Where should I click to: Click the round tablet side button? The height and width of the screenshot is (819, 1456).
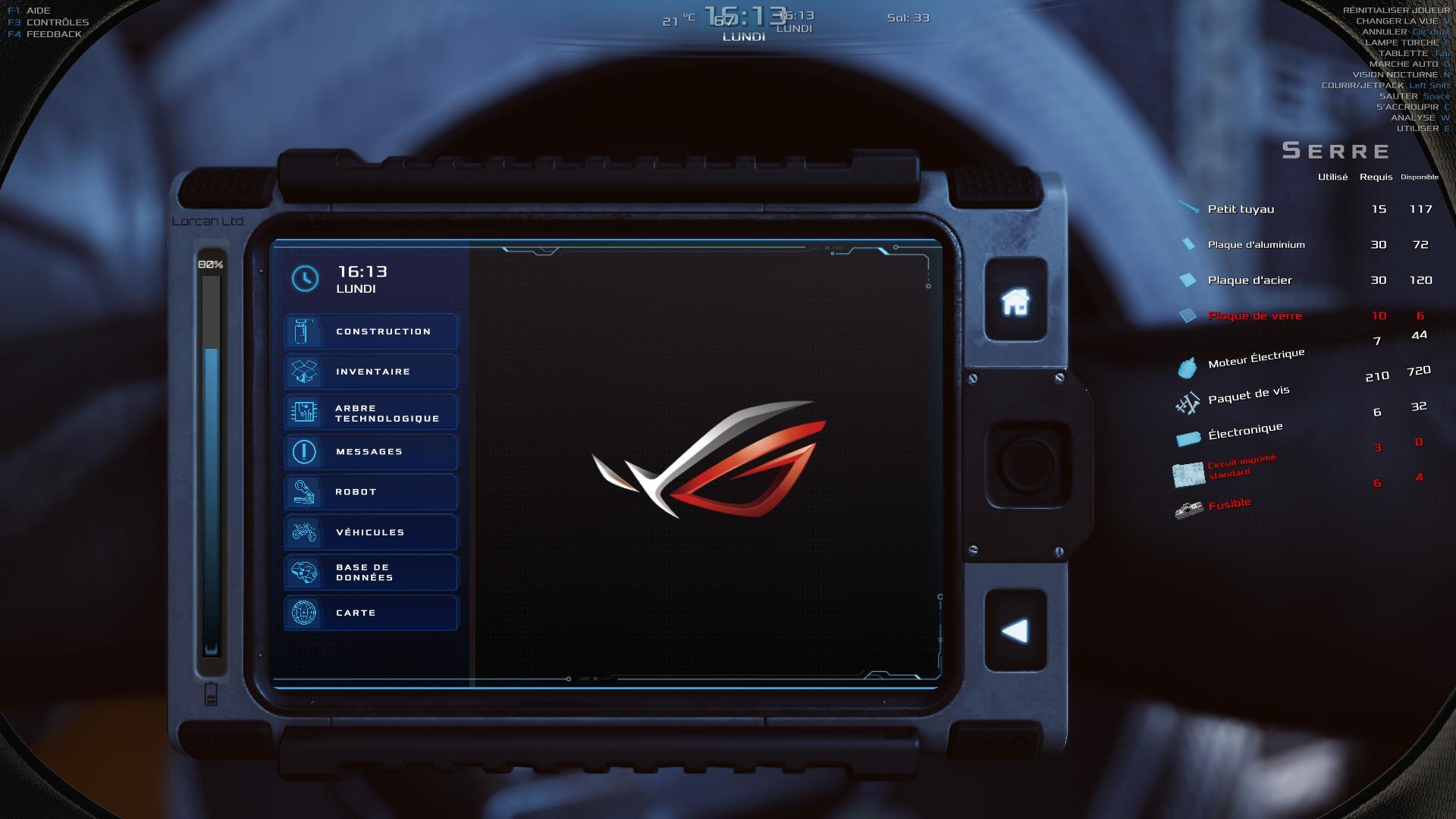point(1028,463)
